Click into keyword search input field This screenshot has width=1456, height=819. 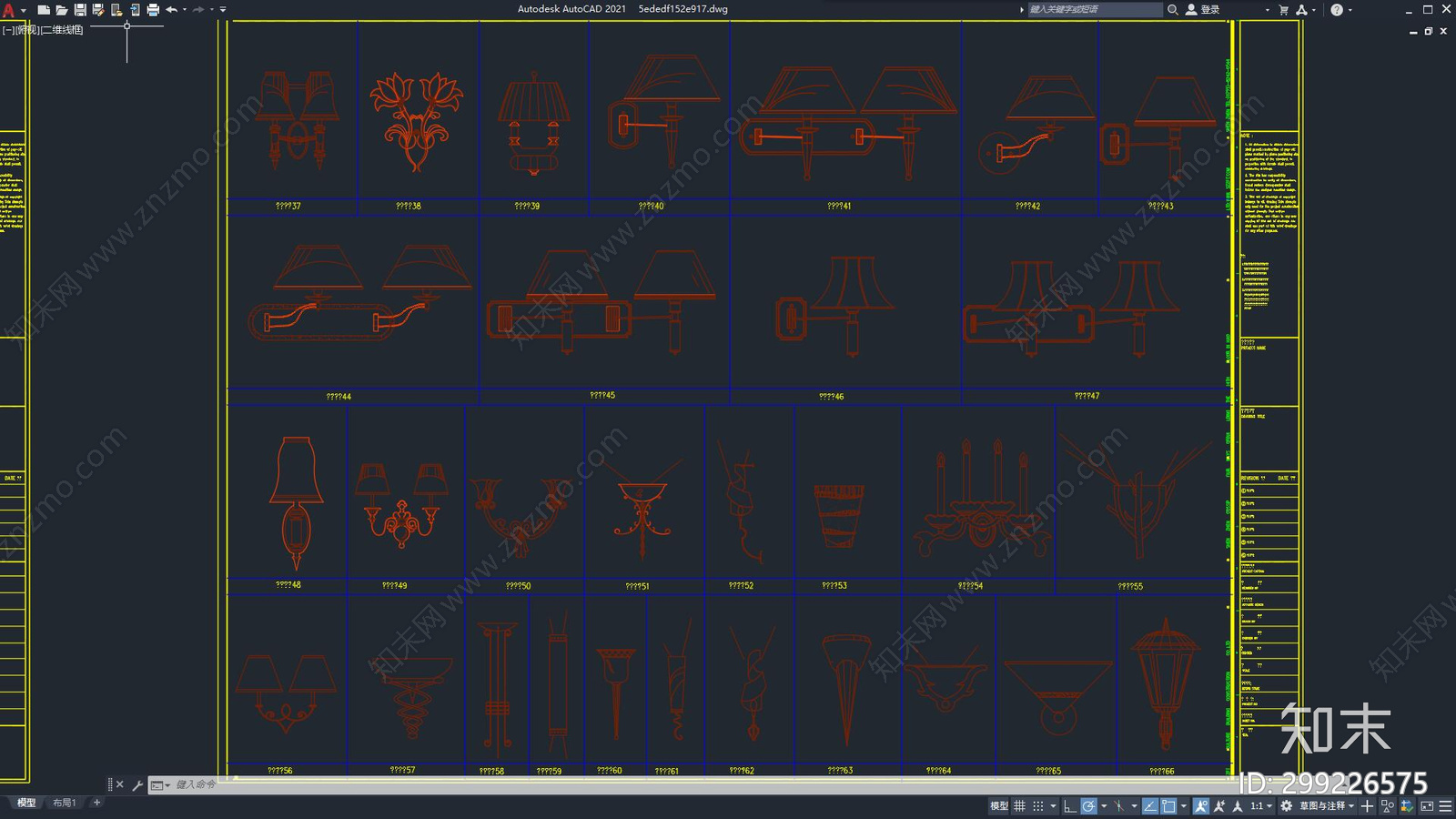[x=1095, y=9]
